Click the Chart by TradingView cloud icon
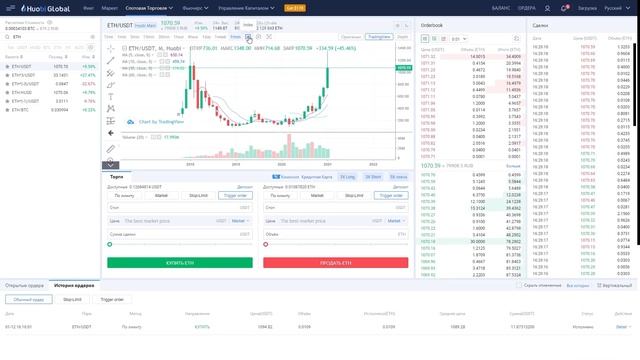Screen dimensions: 640x360 click(x=130, y=122)
